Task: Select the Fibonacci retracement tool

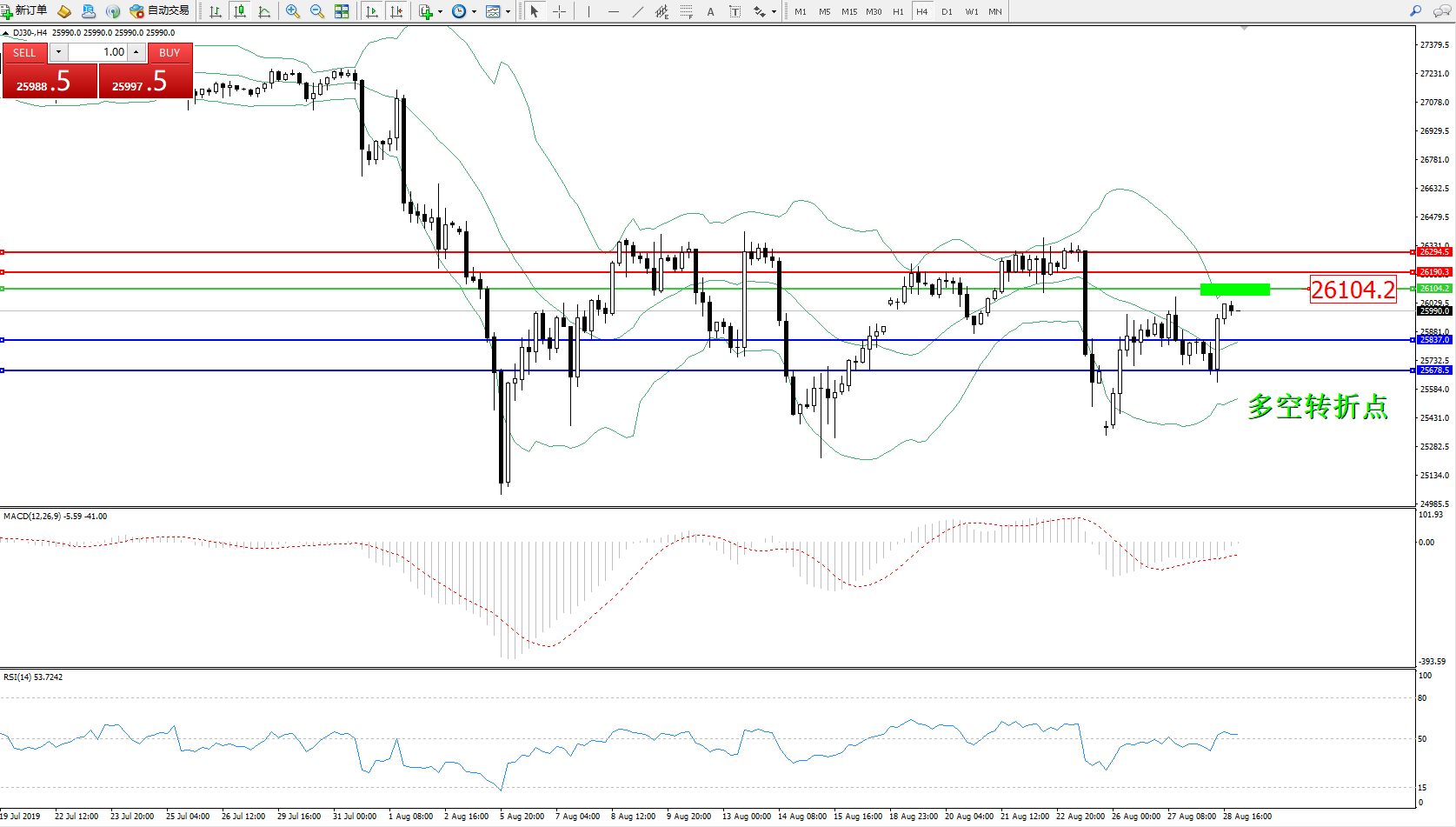Action: click(x=687, y=11)
